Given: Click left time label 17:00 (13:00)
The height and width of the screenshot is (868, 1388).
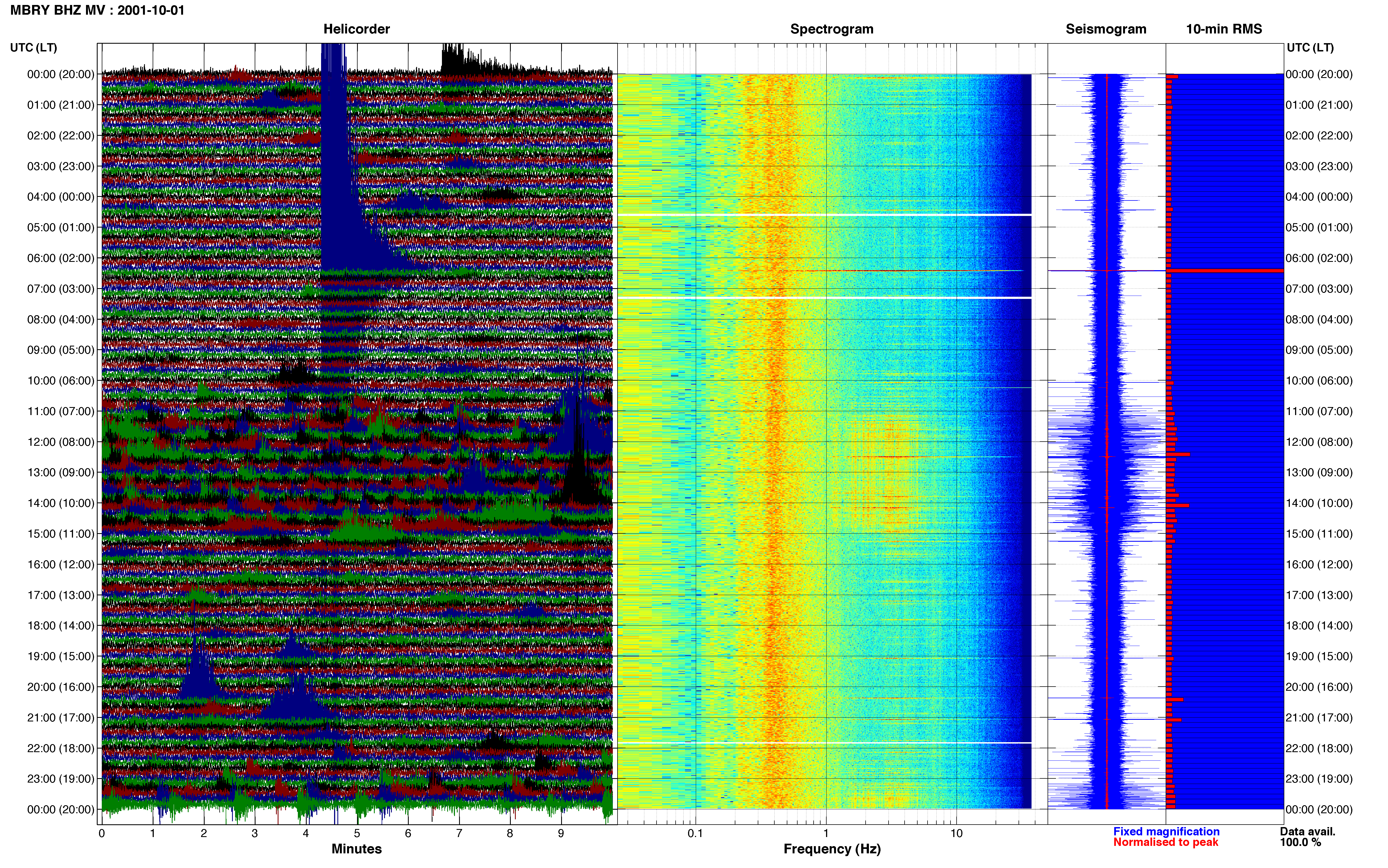Looking at the screenshot, I should tap(61, 595).
